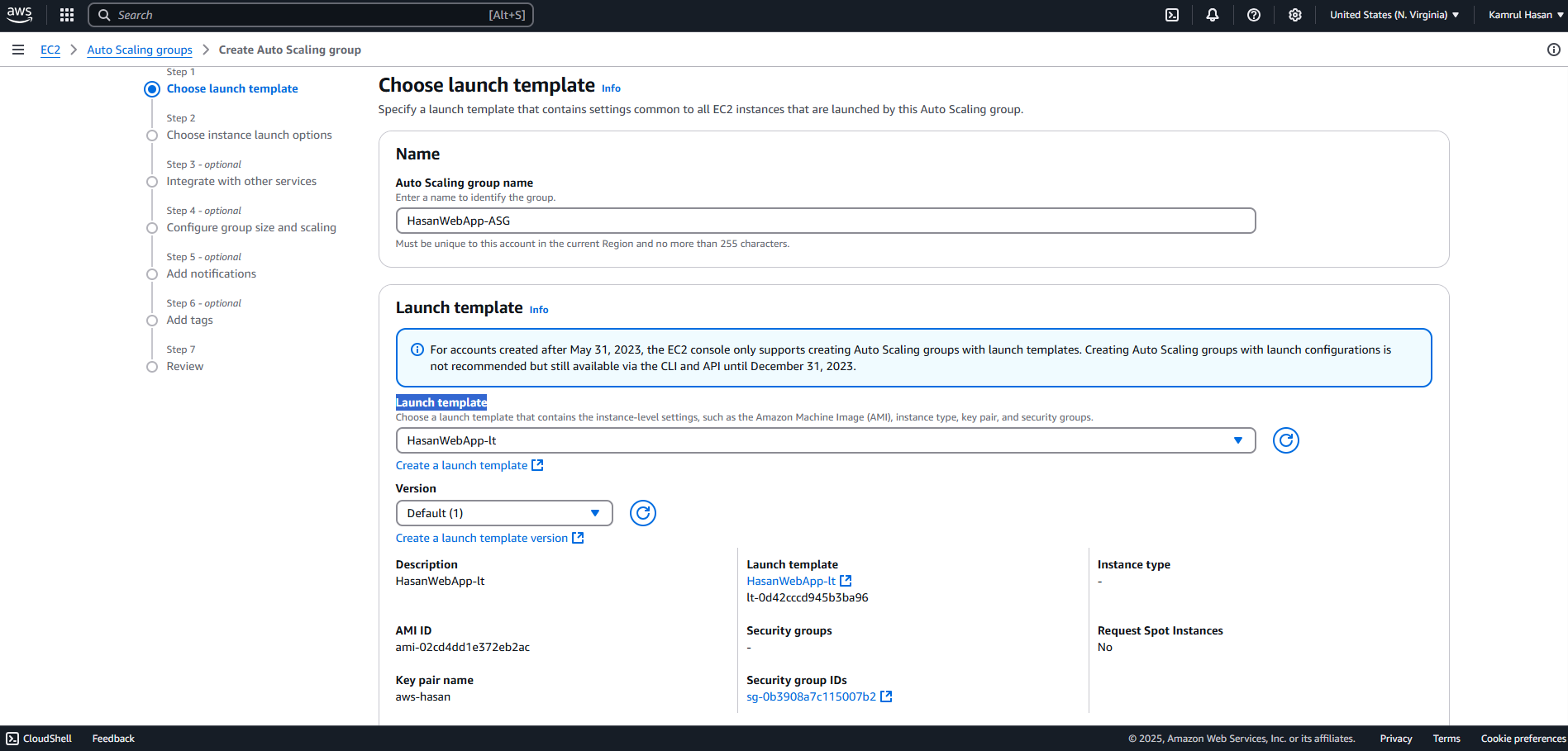Click the Feedback button in footer
This screenshot has width=1568, height=751.
pyautogui.click(x=113, y=739)
